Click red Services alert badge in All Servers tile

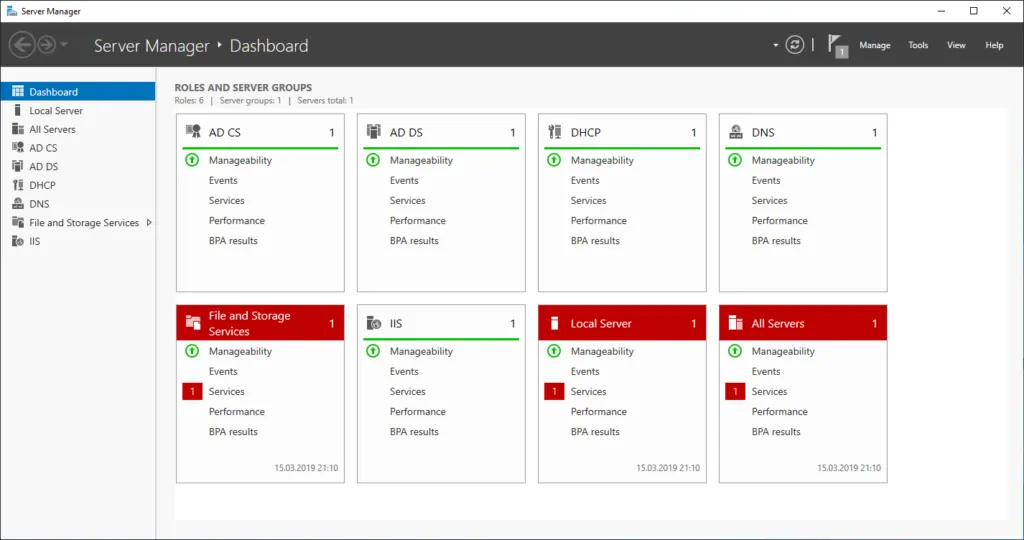tap(735, 391)
